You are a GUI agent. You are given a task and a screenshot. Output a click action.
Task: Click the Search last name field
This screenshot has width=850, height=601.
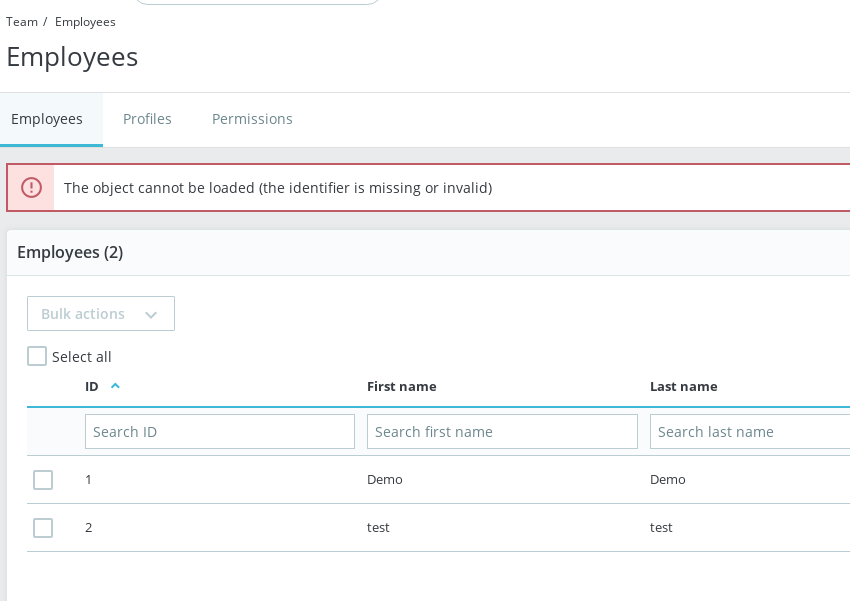point(750,431)
